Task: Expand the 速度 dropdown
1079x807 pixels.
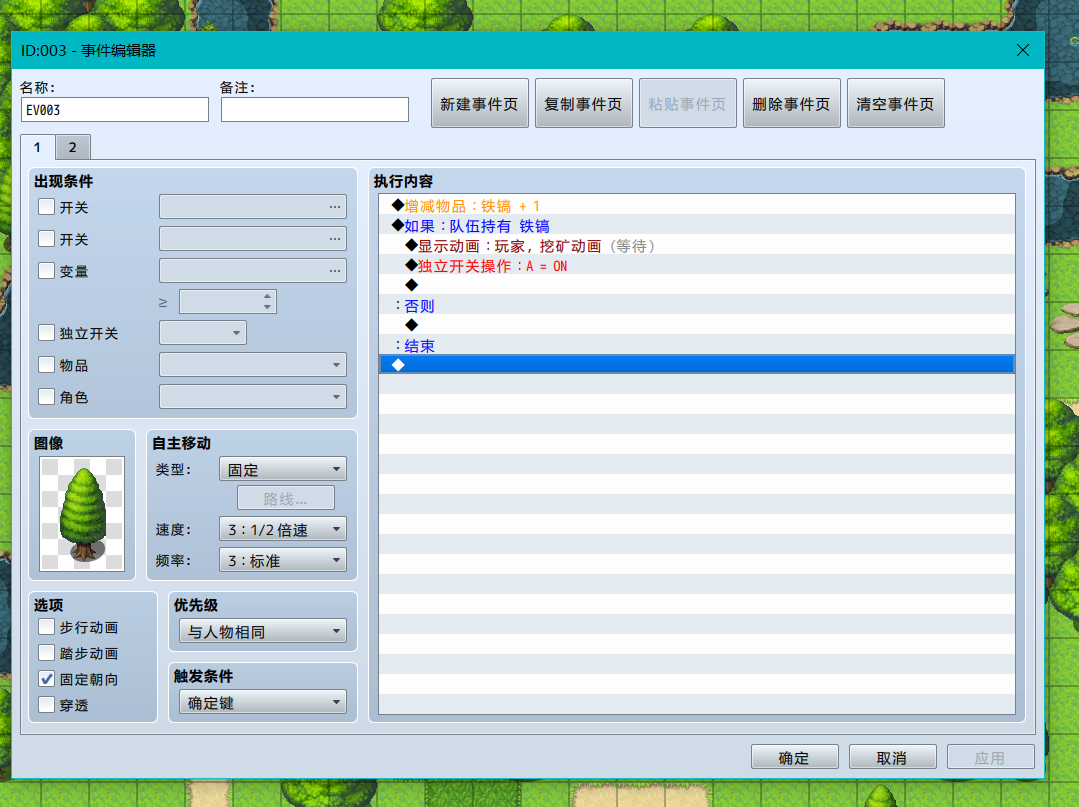Action: click(x=283, y=529)
